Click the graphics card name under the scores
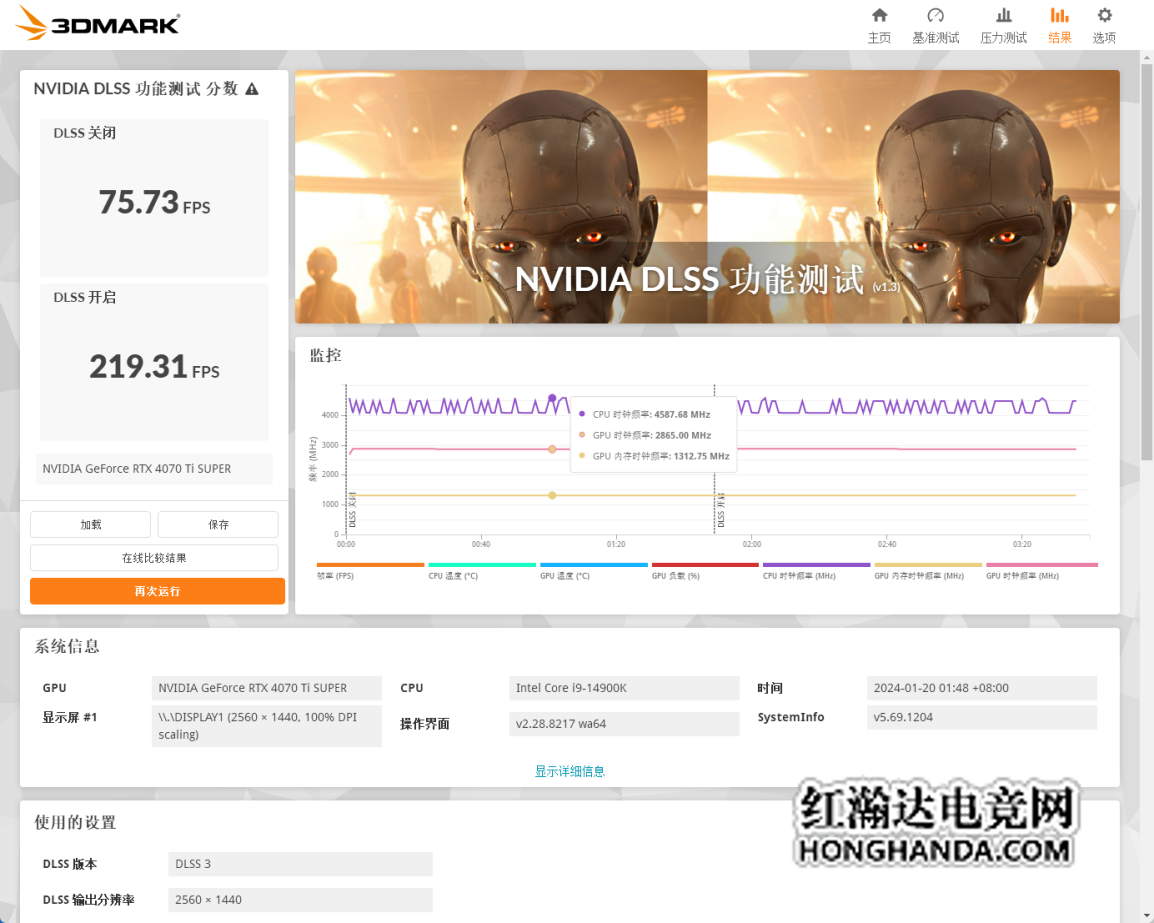Screen dimensions: 1154x923 pyautogui.click(x=154, y=469)
